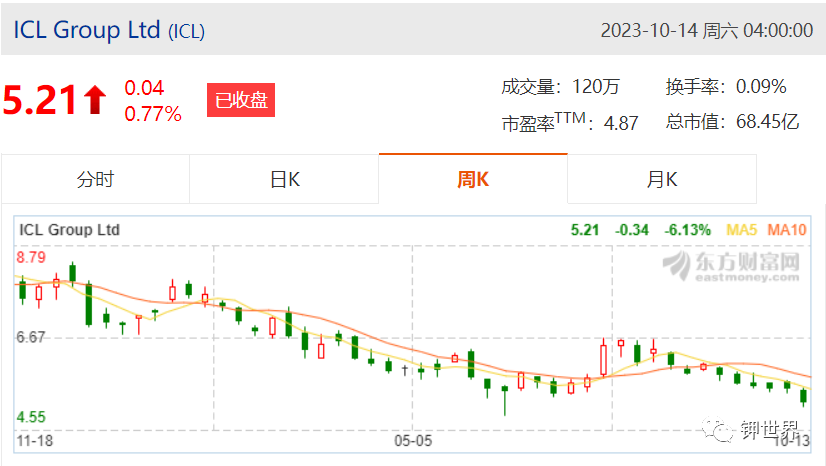The image size is (826, 466).
Task: Click the 11-18 start date marker
Action: click(35, 441)
